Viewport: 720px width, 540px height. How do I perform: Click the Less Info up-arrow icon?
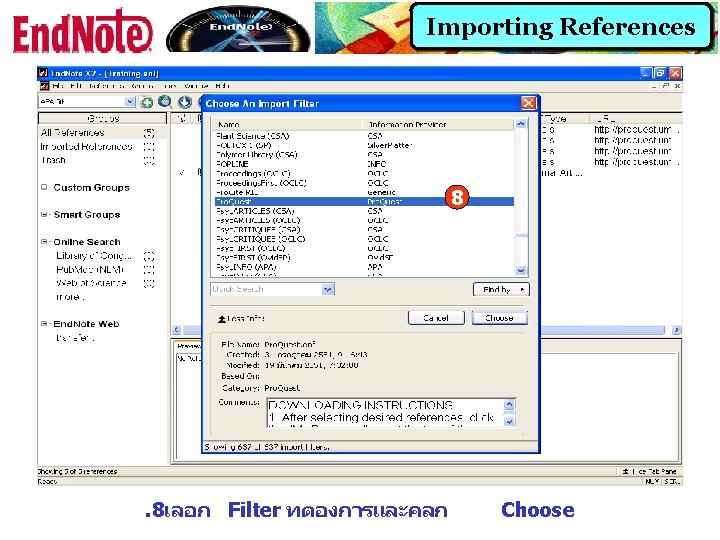point(222,319)
